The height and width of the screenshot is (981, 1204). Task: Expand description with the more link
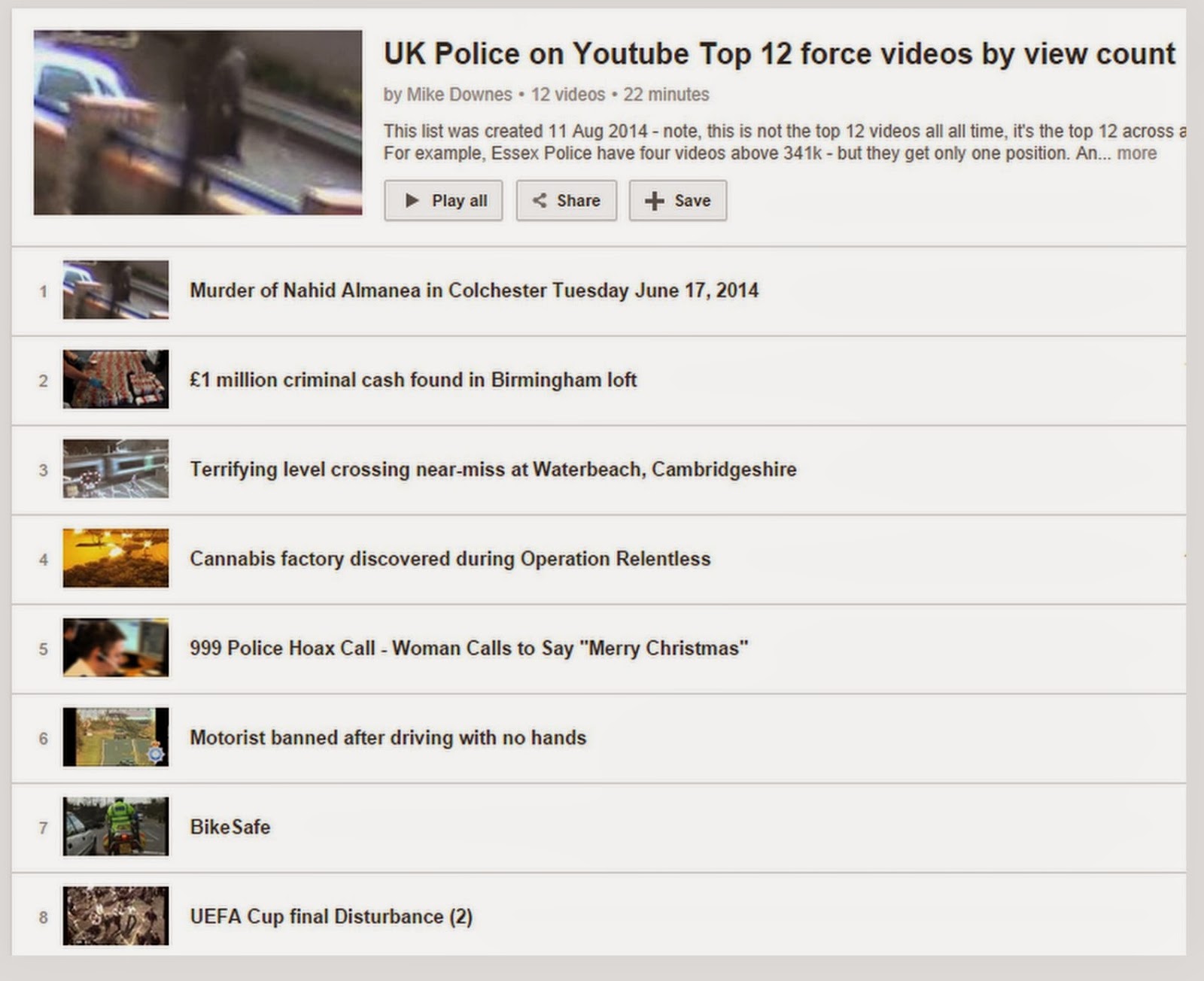(1137, 153)
